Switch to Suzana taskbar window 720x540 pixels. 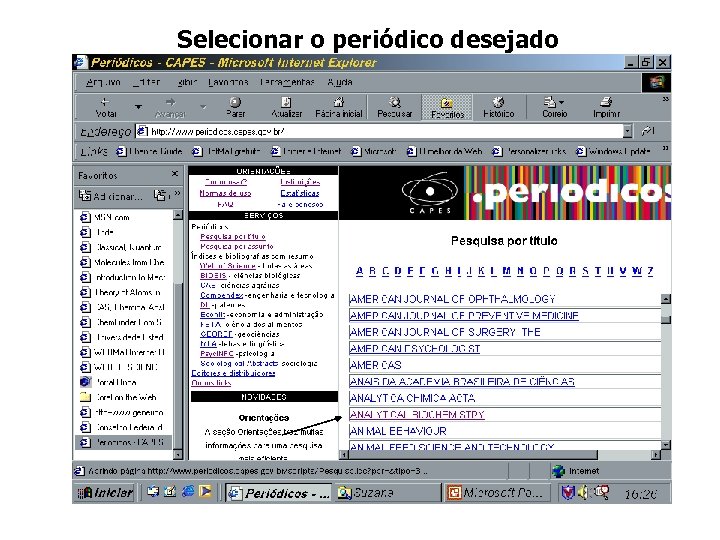tap(388, 493)
